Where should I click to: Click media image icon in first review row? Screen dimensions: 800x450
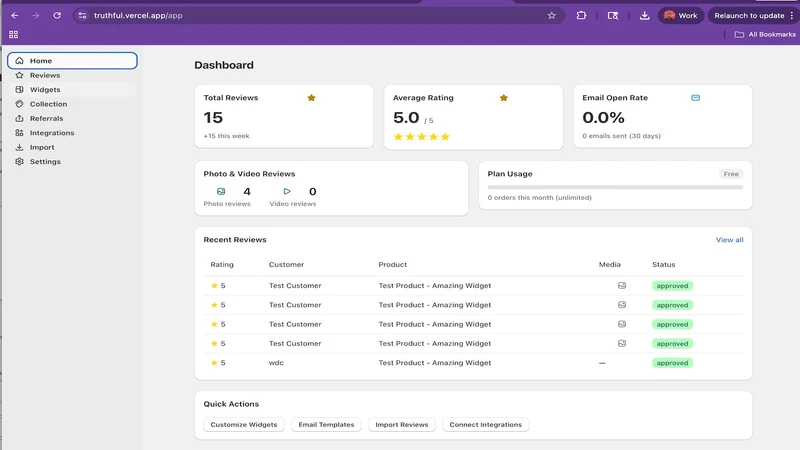(622, 286)
